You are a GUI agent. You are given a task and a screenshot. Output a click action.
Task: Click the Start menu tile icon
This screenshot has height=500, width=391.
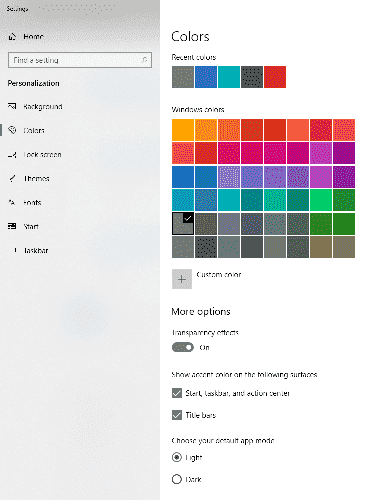pyautogui.click(x=12, y=226)
